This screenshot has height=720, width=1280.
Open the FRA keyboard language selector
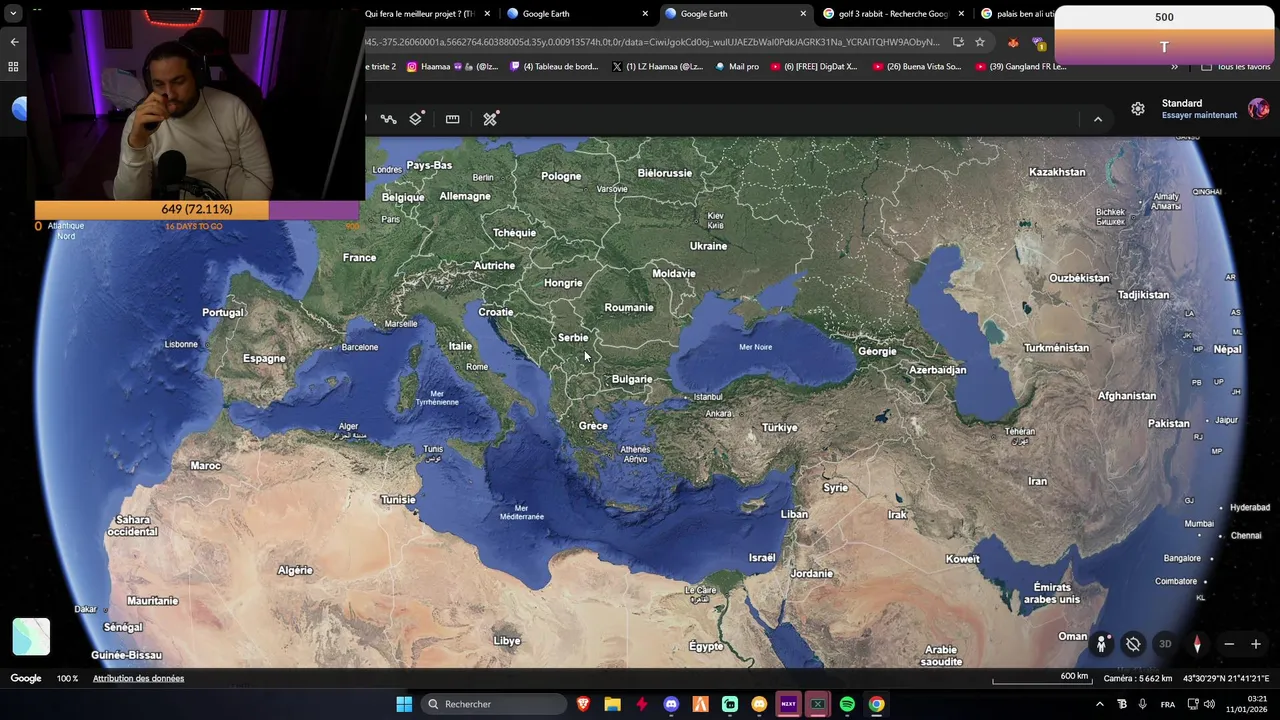coord(1167,704)
